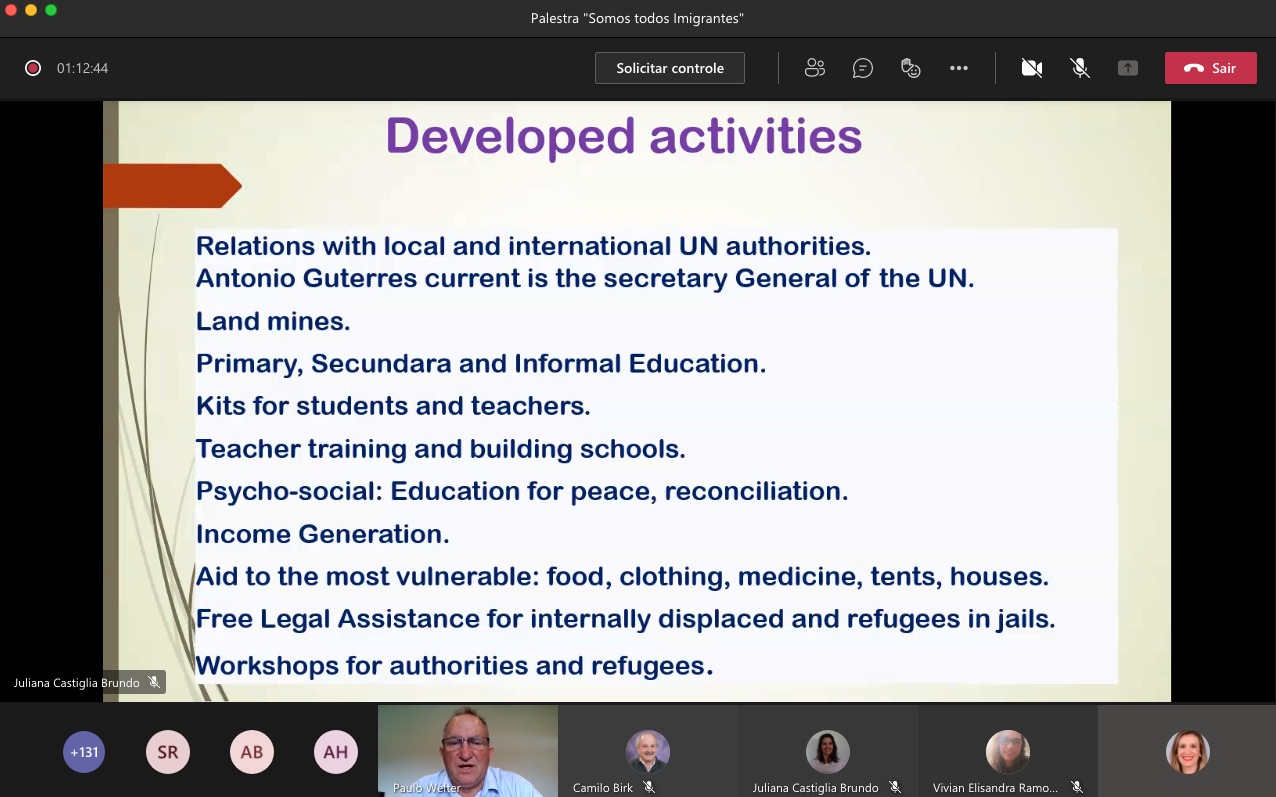Click Solicitar controle button
The height and width of the screenshot is (797, 1276).
coord(670,68)
